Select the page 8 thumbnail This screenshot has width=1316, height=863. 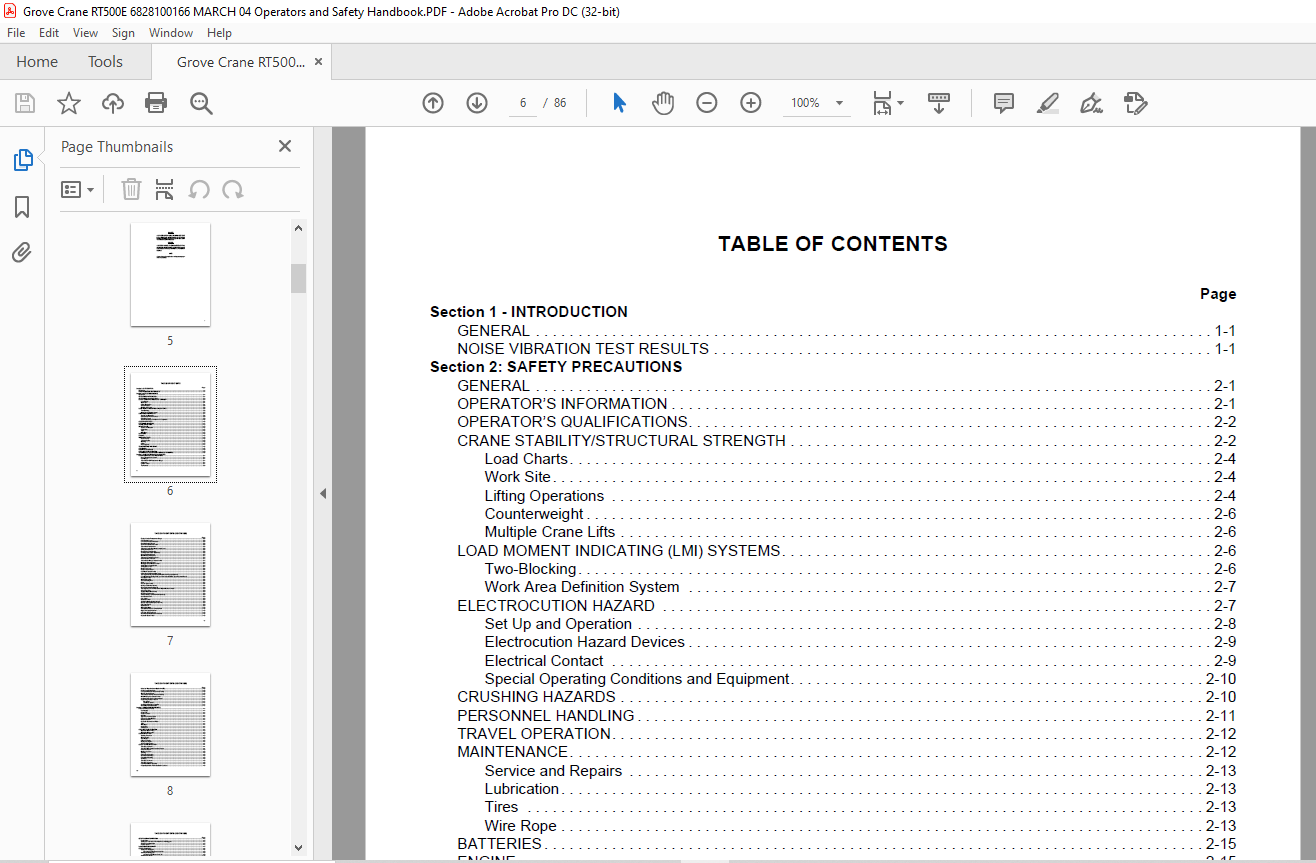click(170, 724)
